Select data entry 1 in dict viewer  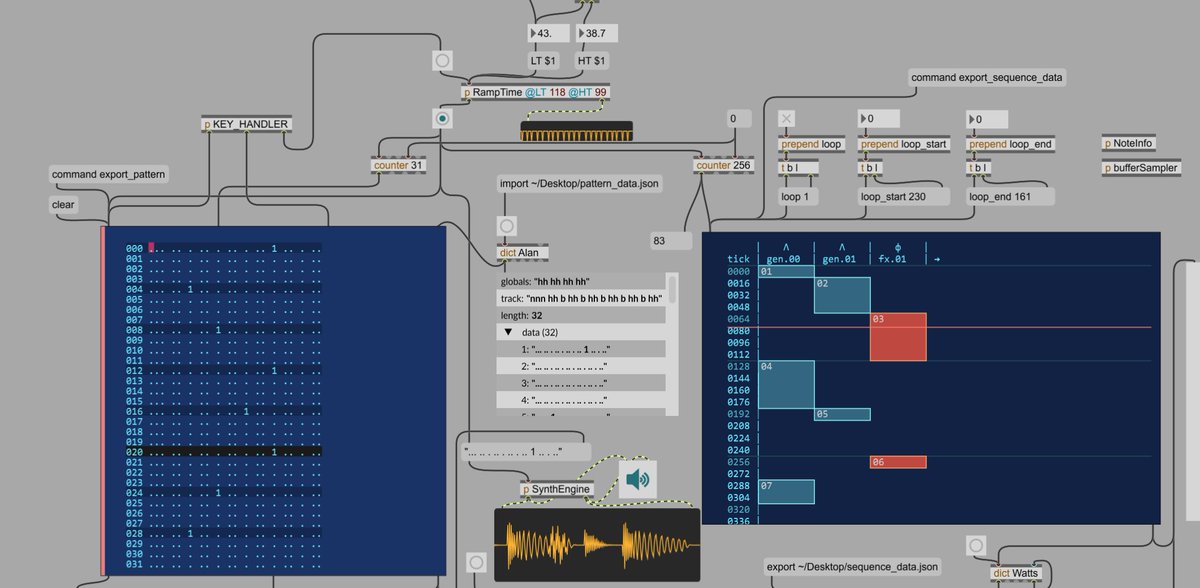[581, 349]
